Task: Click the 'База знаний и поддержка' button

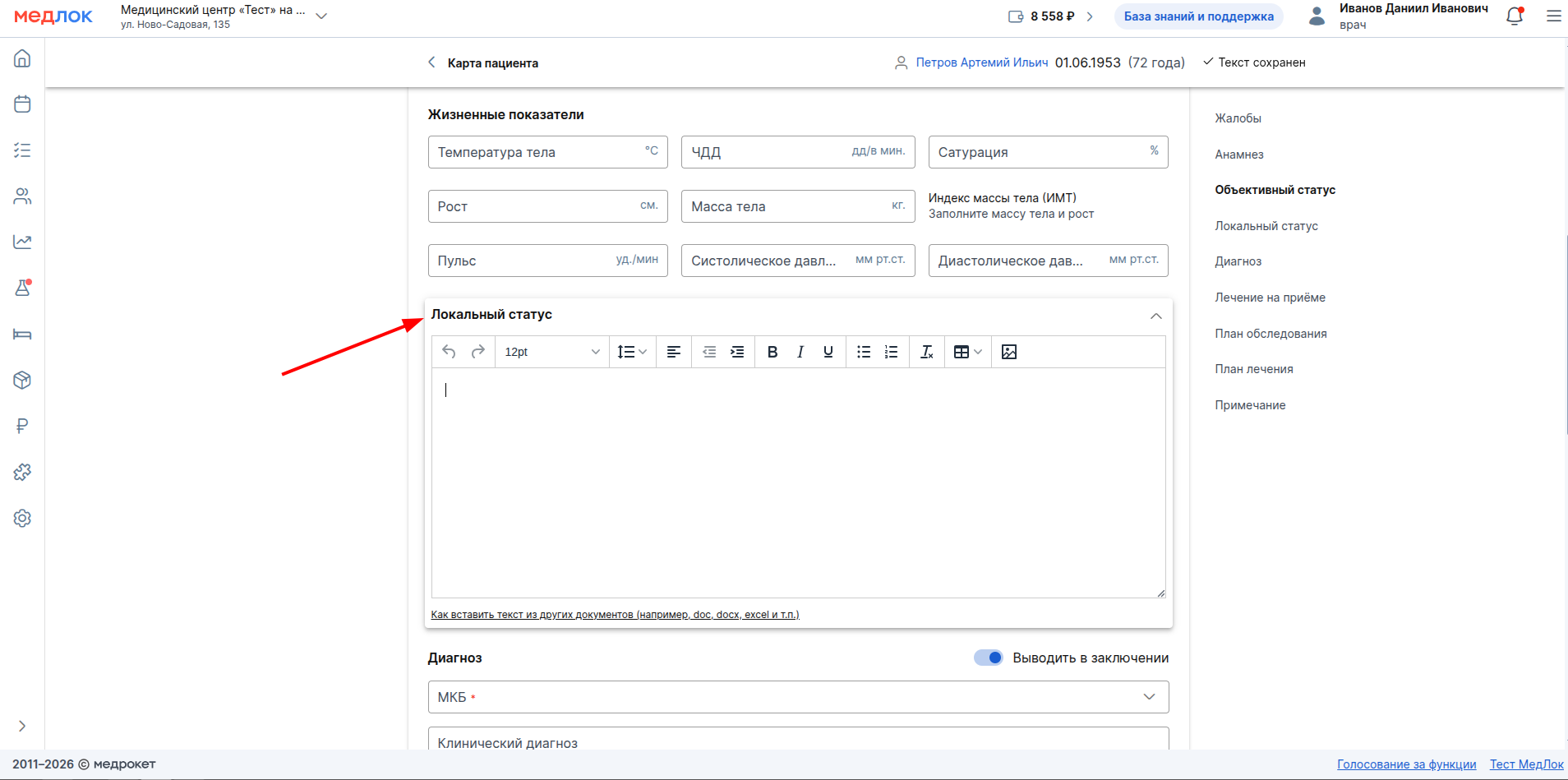Action: coord(1198,16)
